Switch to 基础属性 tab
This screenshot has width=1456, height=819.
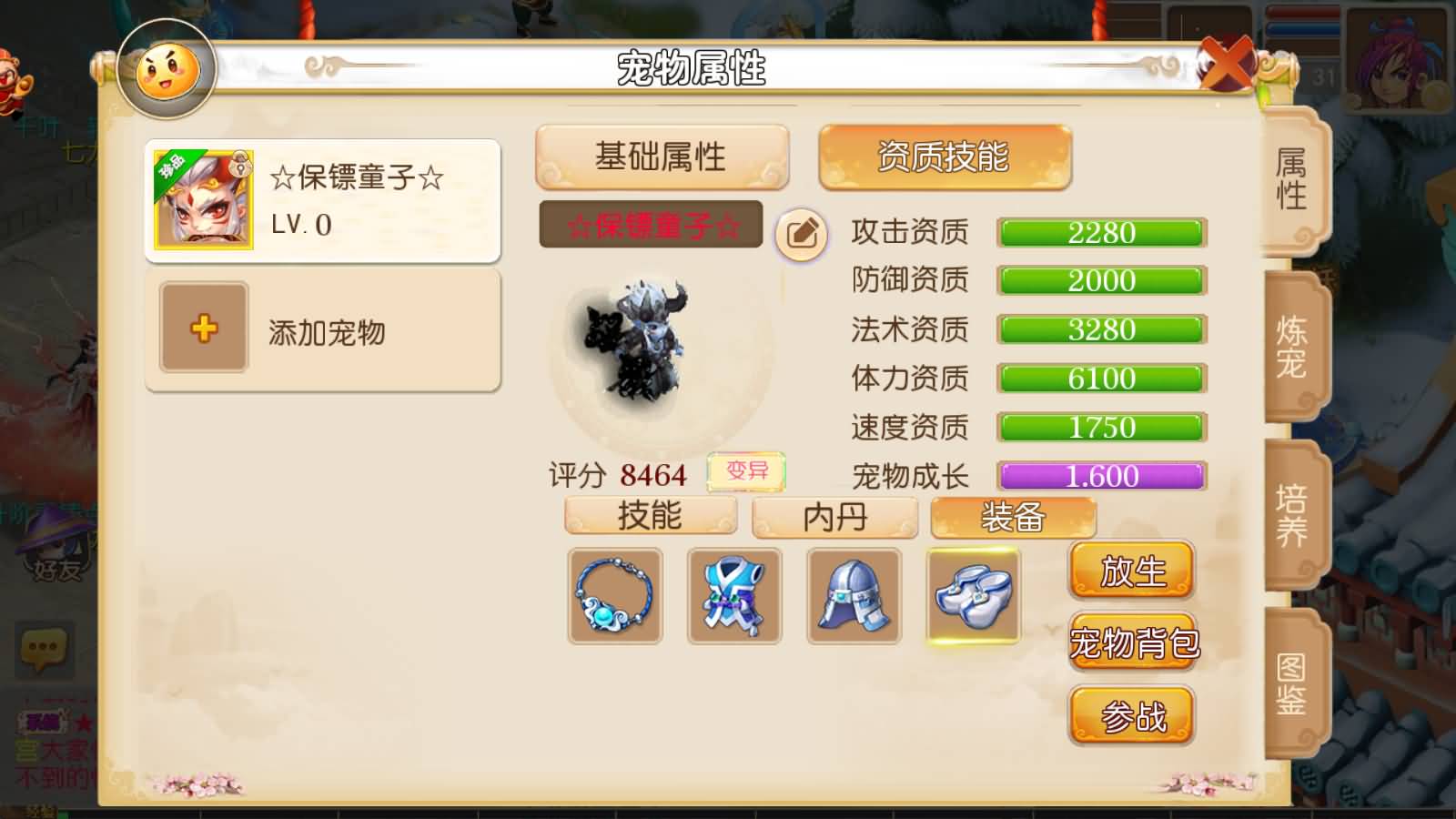(662, 157)
